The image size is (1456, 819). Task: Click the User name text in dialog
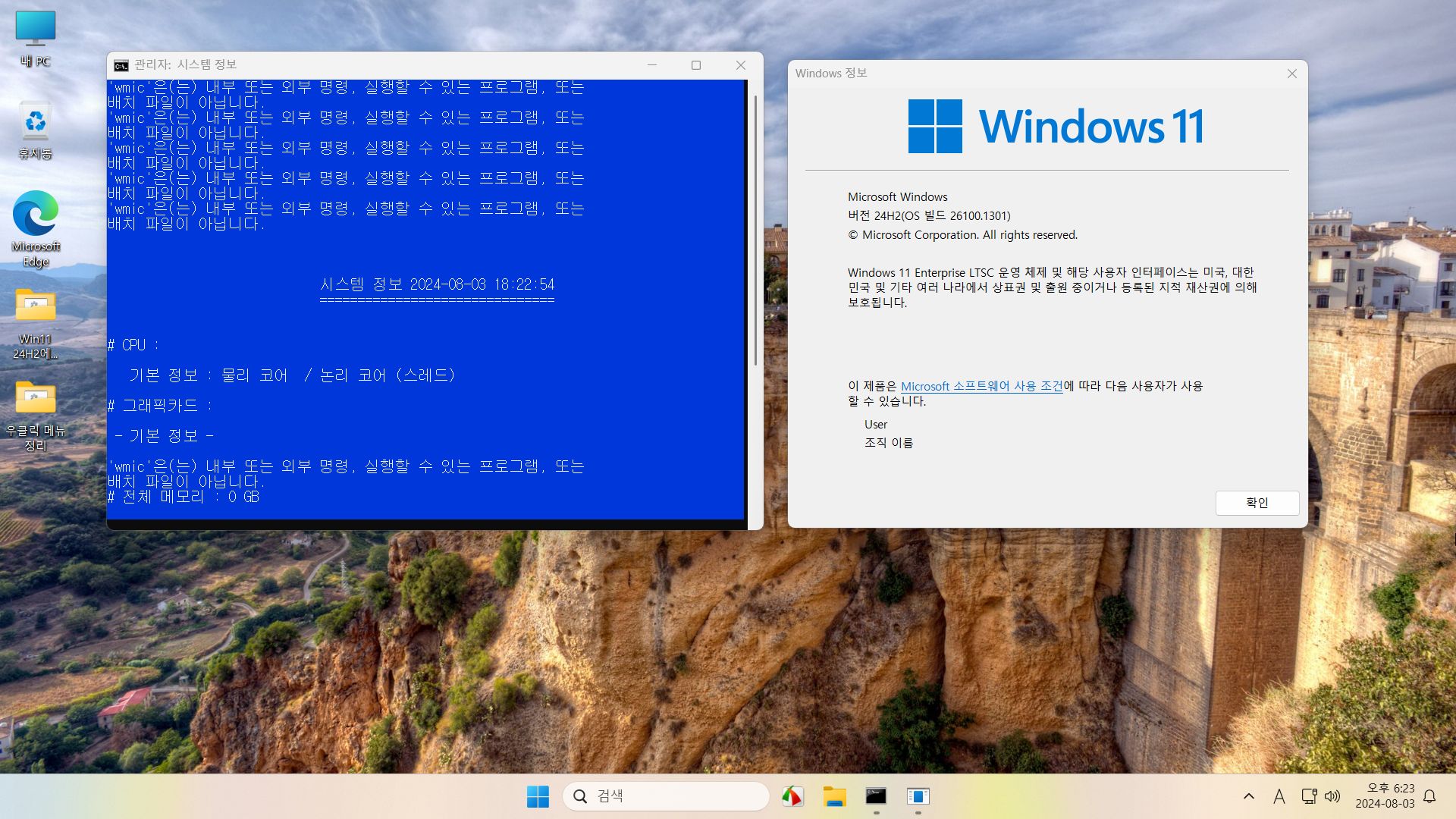(x=876, y=425)
